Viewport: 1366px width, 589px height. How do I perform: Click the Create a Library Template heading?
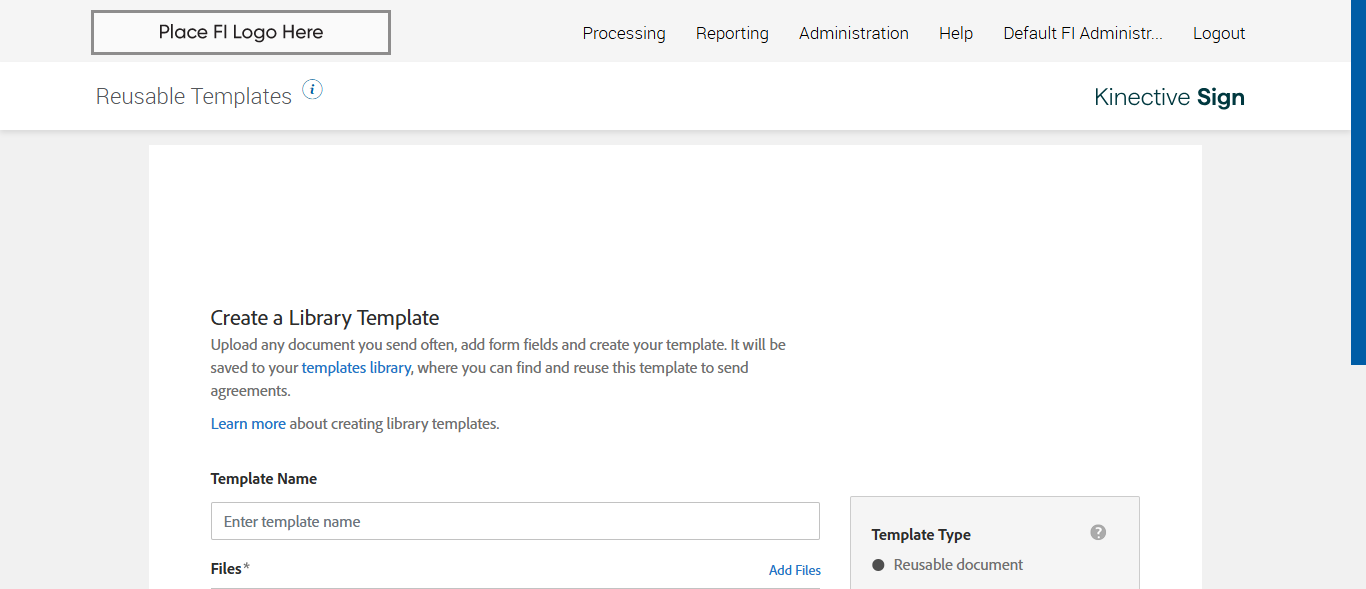[x=325, y=318]
